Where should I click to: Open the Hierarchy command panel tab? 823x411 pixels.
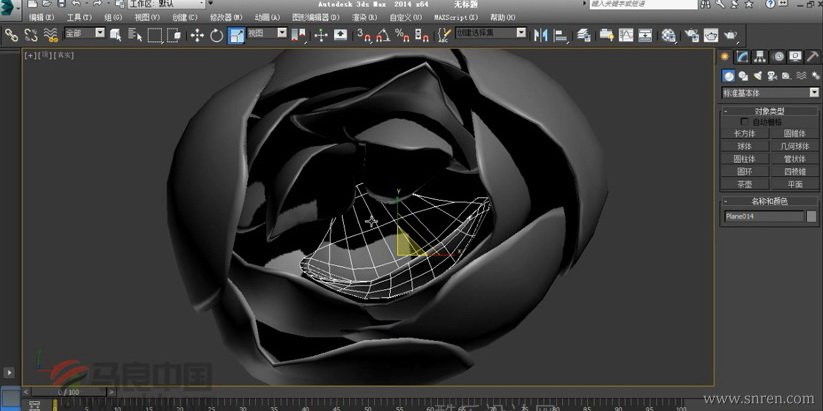pos(760,56)
